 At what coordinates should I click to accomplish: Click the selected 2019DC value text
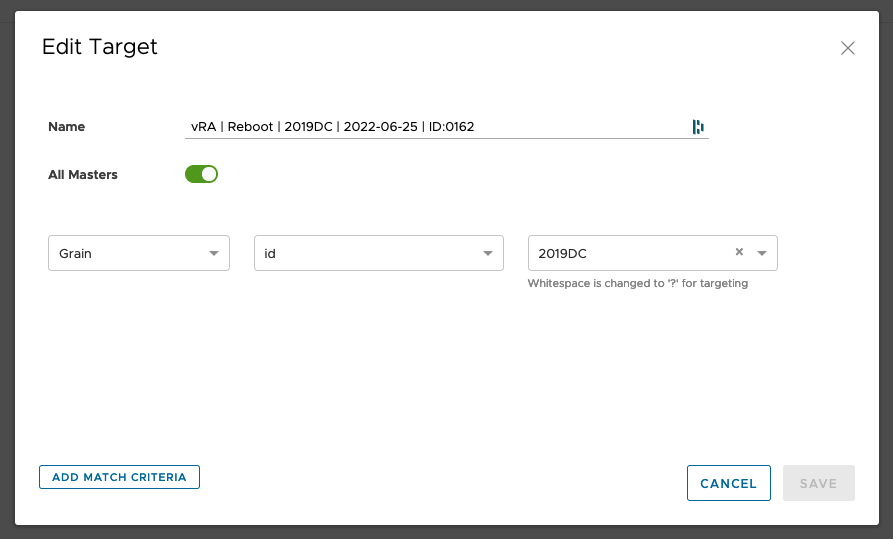point(563,254)
